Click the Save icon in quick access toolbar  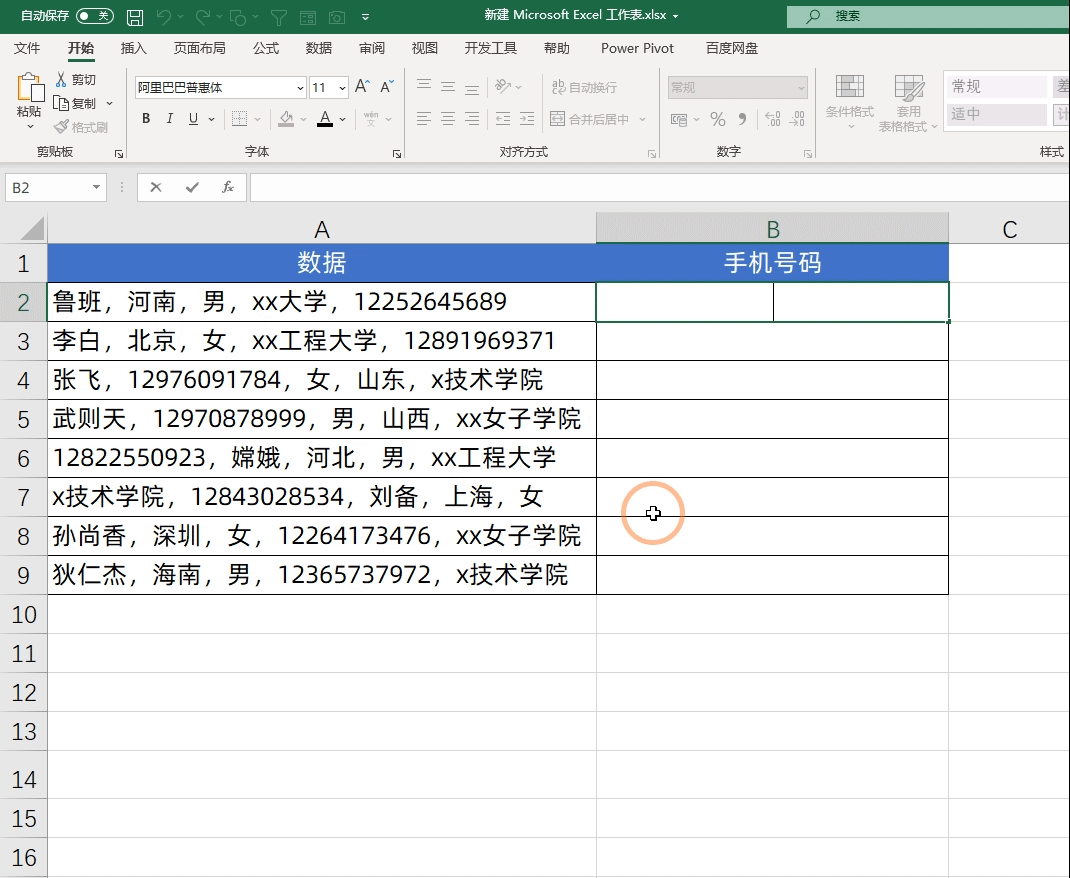(135, 17)
